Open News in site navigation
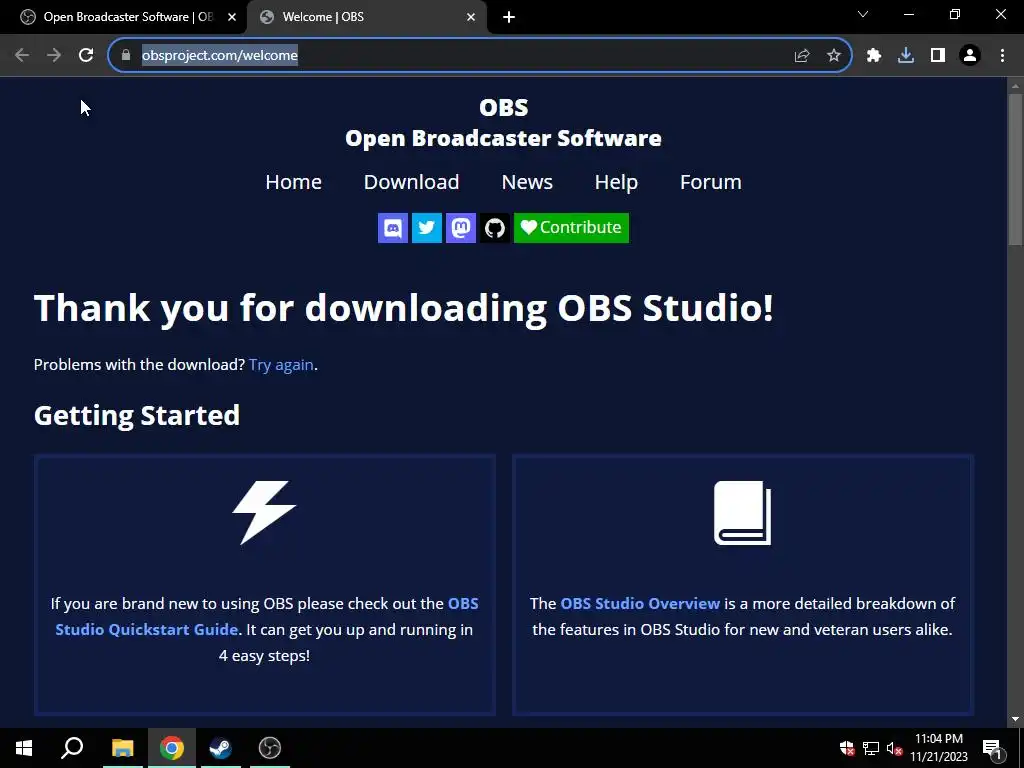Image resolution: width=1024 pixels, height=768 pixels. pos(527,182)
